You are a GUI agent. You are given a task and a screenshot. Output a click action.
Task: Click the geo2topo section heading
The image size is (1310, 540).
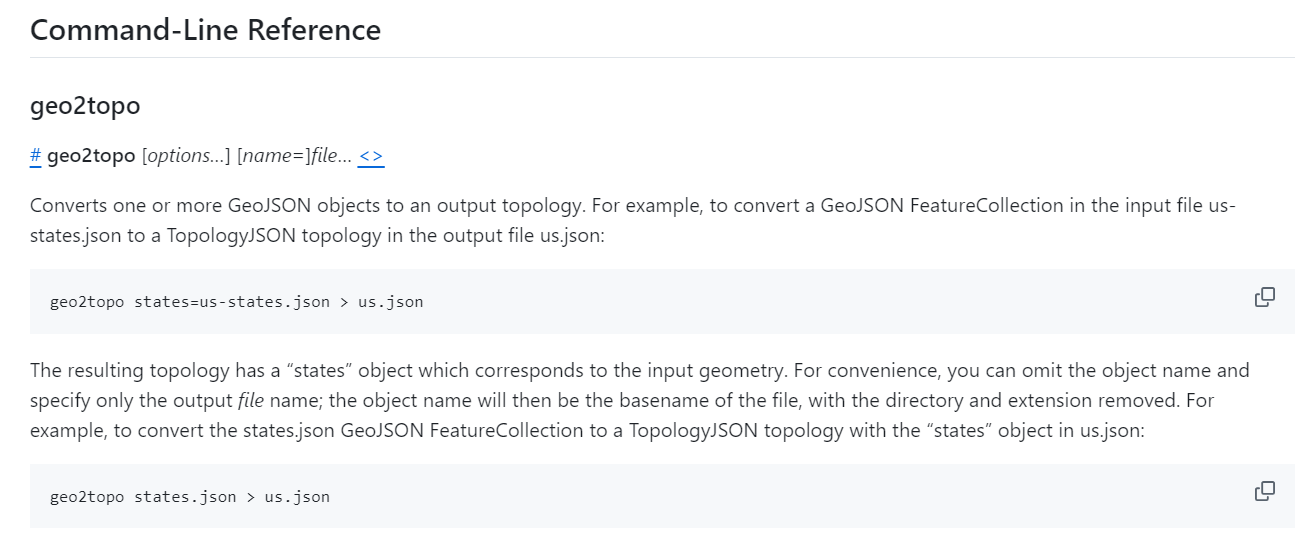[x=85, y=105]
